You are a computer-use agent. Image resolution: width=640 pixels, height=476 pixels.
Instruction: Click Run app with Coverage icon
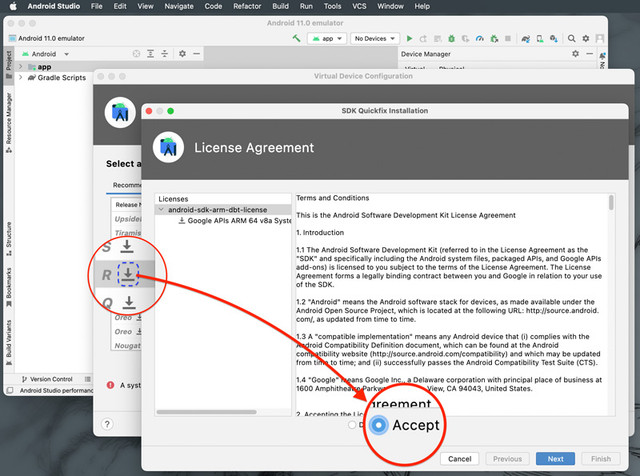click(x=465, y=38)
